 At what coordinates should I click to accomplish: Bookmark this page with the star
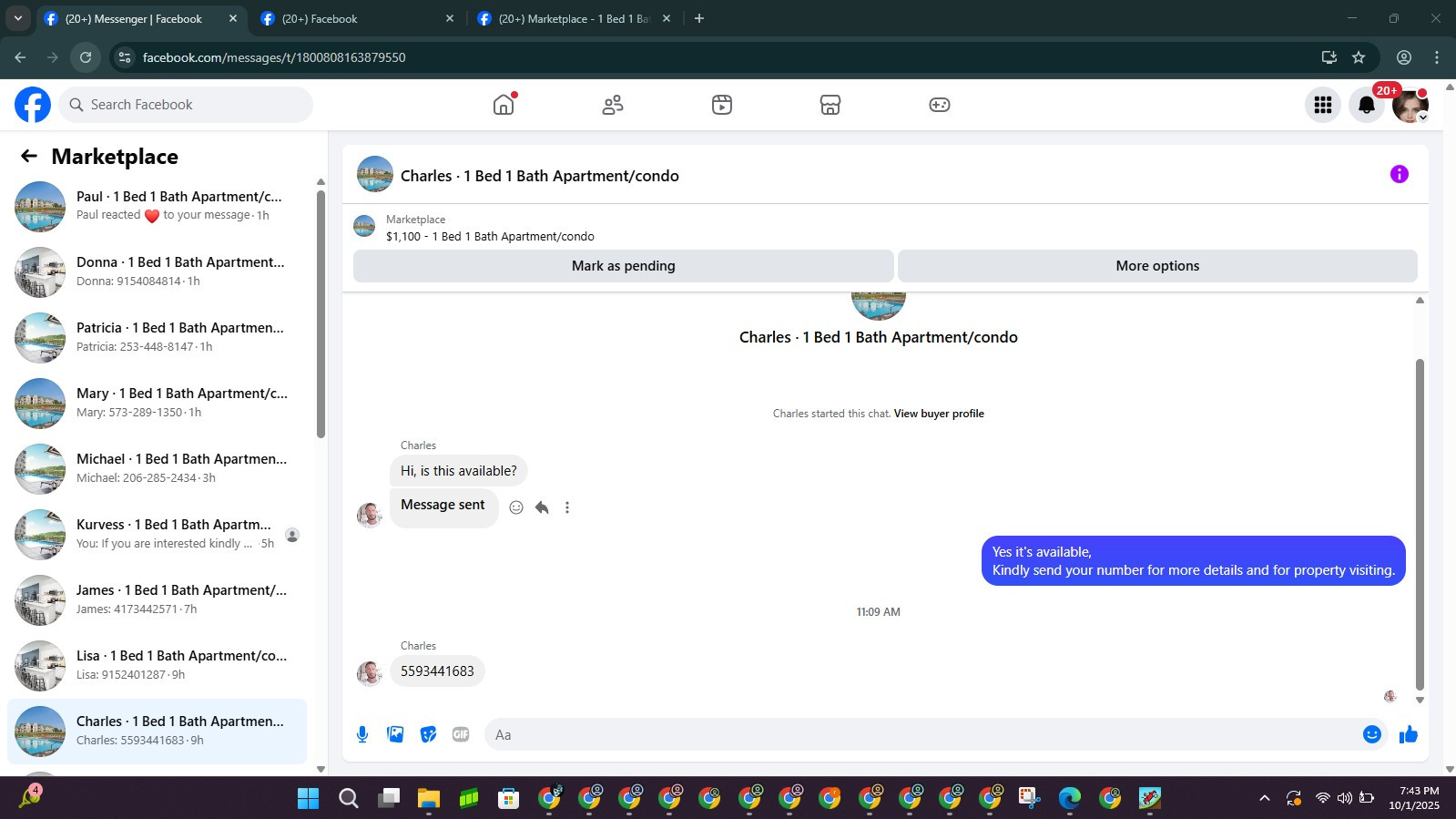(1359, 57)
